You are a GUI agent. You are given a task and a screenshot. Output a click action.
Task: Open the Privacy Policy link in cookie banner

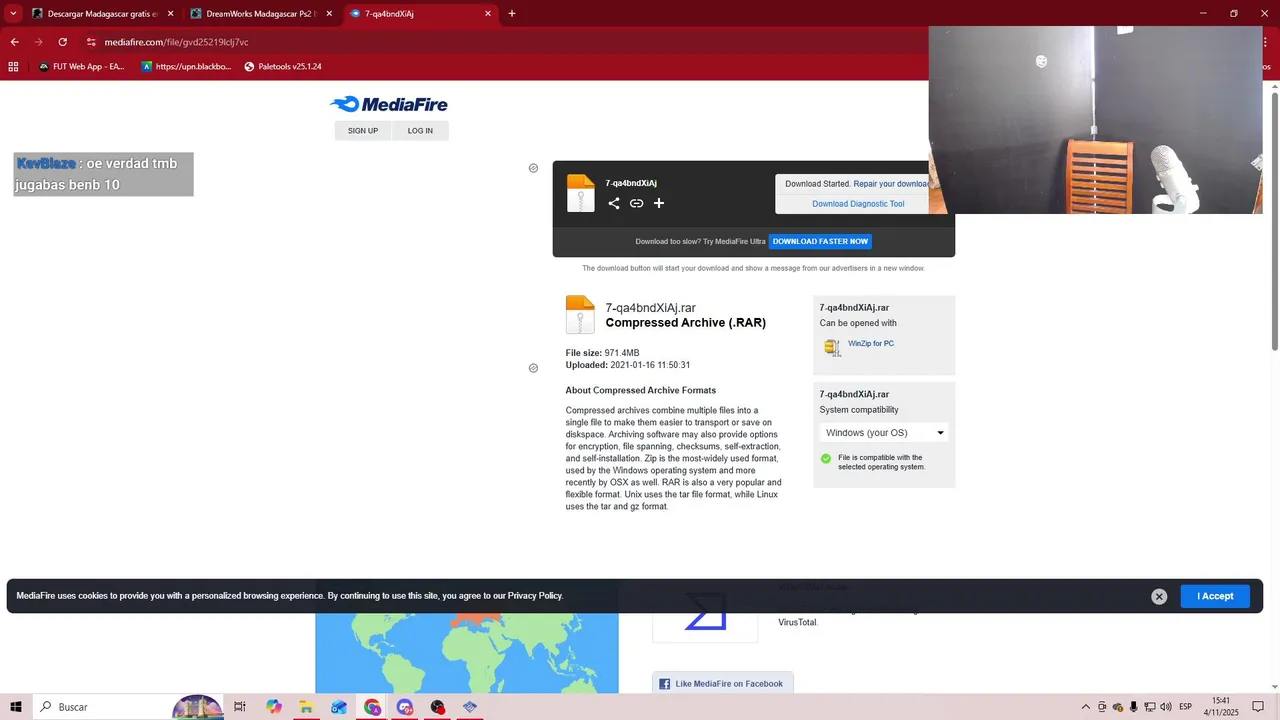point(535,596)
